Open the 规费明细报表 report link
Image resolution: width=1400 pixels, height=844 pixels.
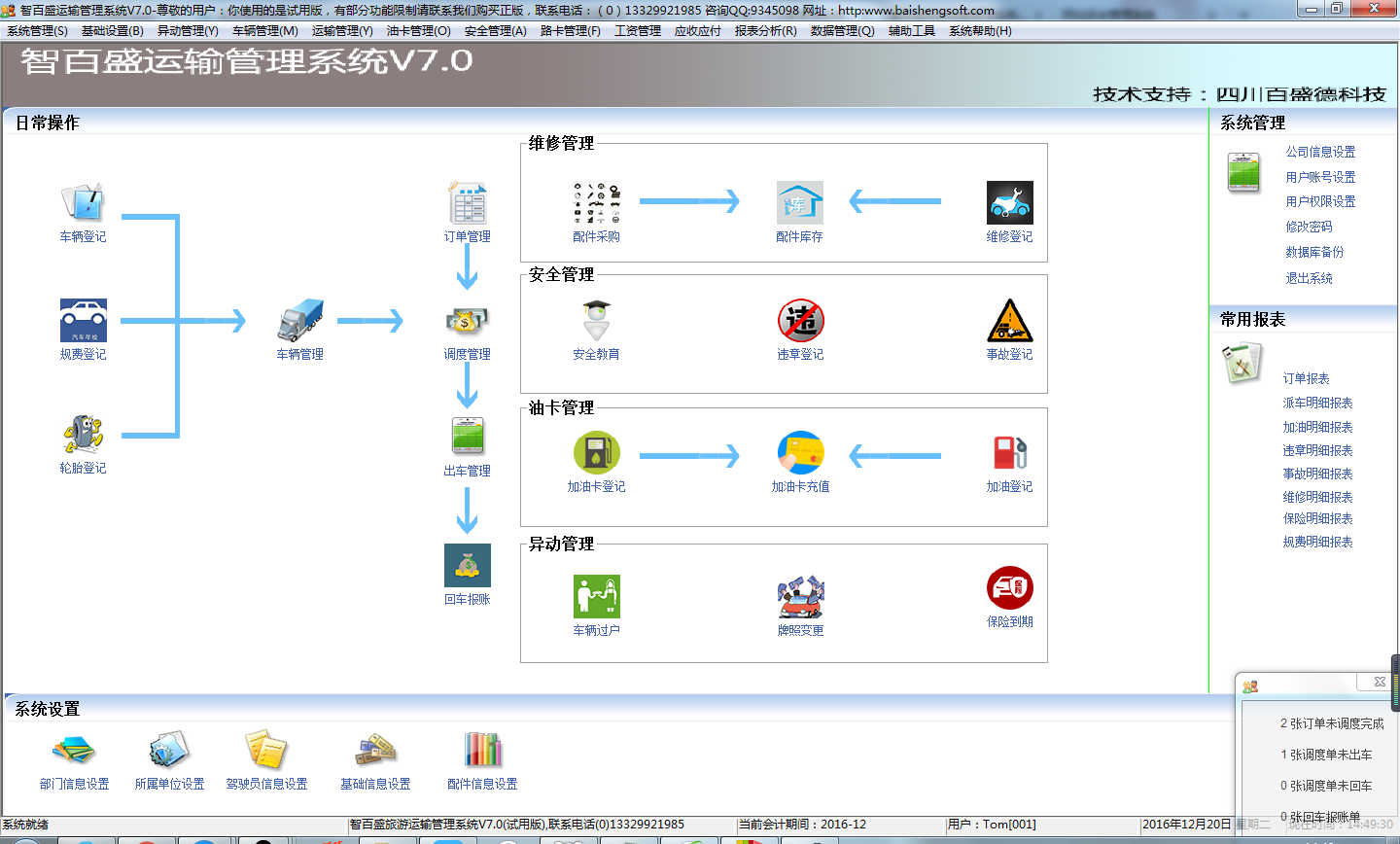pos(1317,542)
